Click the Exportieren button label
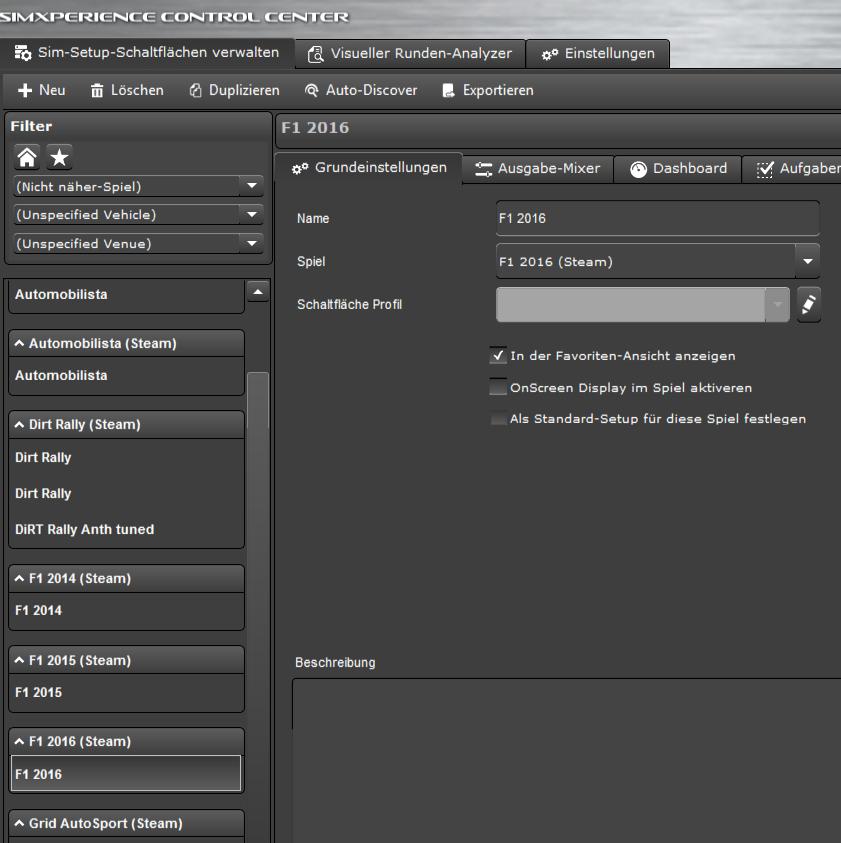Image resolution: width=841 pixels, height=843 pixels. coord(498,90)
